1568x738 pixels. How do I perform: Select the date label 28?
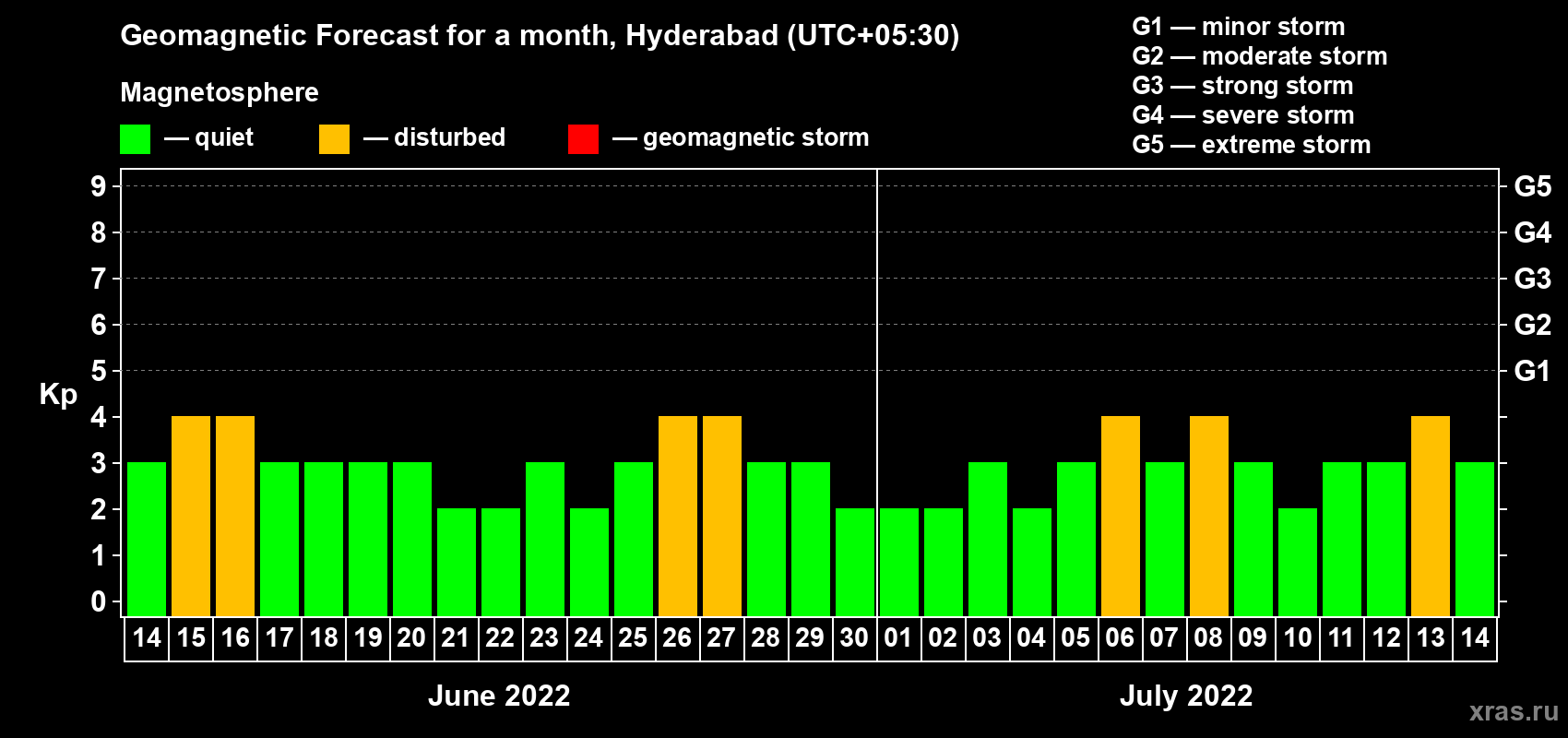(x=766, y=638)
